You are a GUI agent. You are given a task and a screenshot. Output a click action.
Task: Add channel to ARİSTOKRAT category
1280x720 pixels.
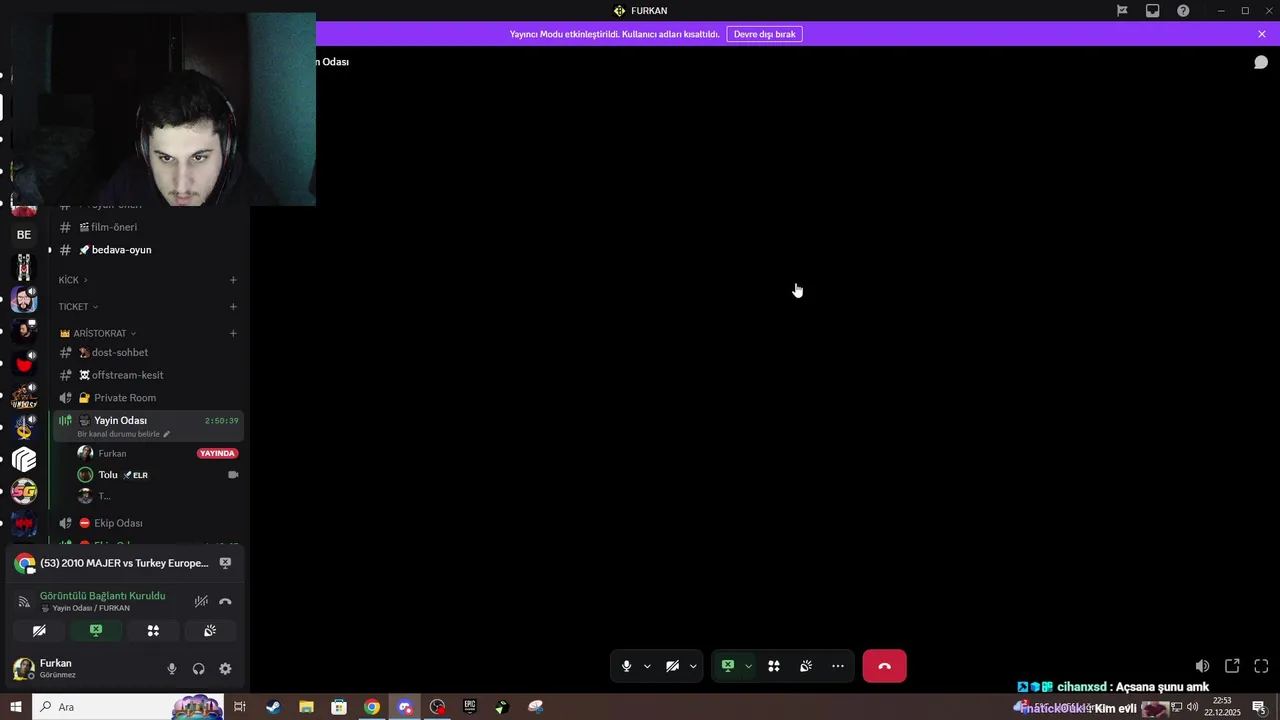click(x=233, y=334)
